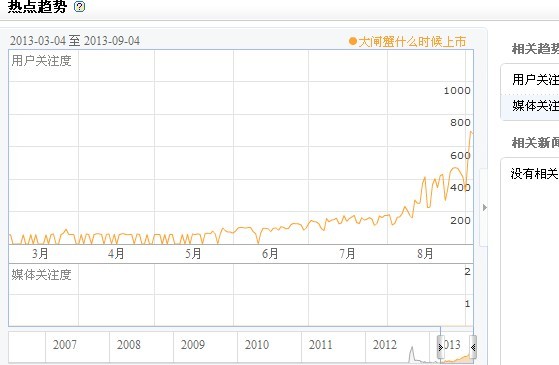Click year 2011 on the timeline
This screenshot has width=559, height=365.
tap(320, 345)
